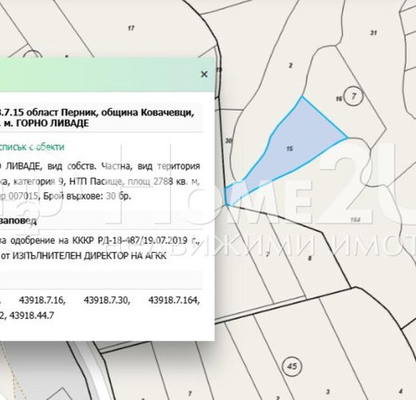This screenshot has width=416, height=400.
Task: Click the green popup header bar
Action: tap(107, 74)
